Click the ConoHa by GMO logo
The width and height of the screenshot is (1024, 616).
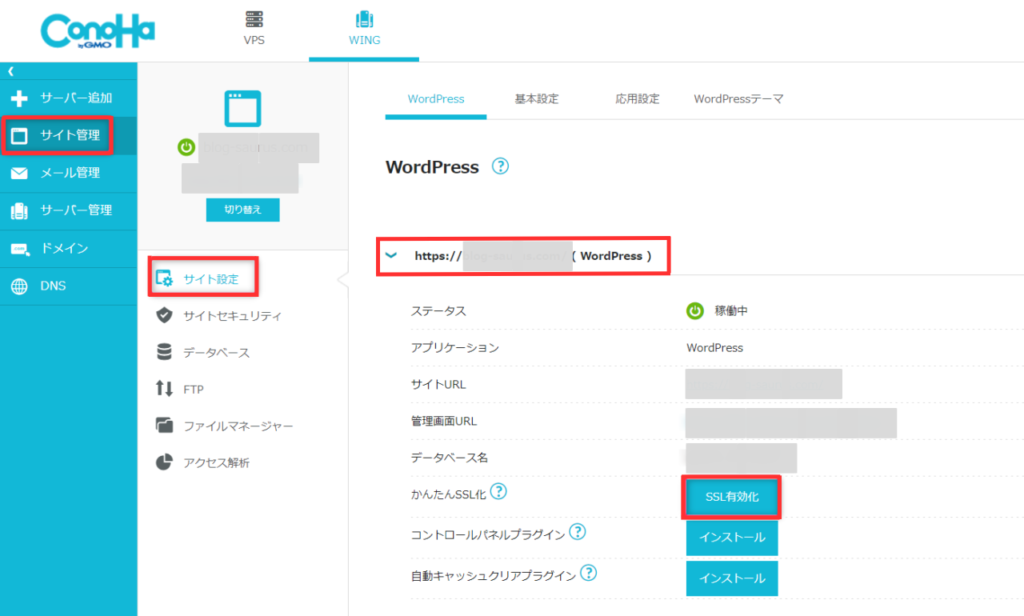tap(98, 31)
